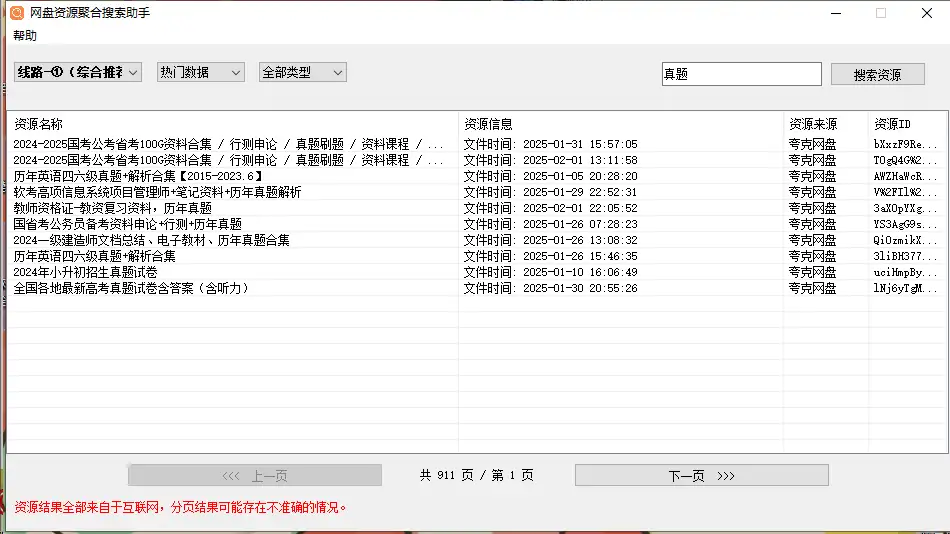Select the 2024一级建造师文档总结 row
Viewport: 950px width, 534px height.
(x=151, y=240)
